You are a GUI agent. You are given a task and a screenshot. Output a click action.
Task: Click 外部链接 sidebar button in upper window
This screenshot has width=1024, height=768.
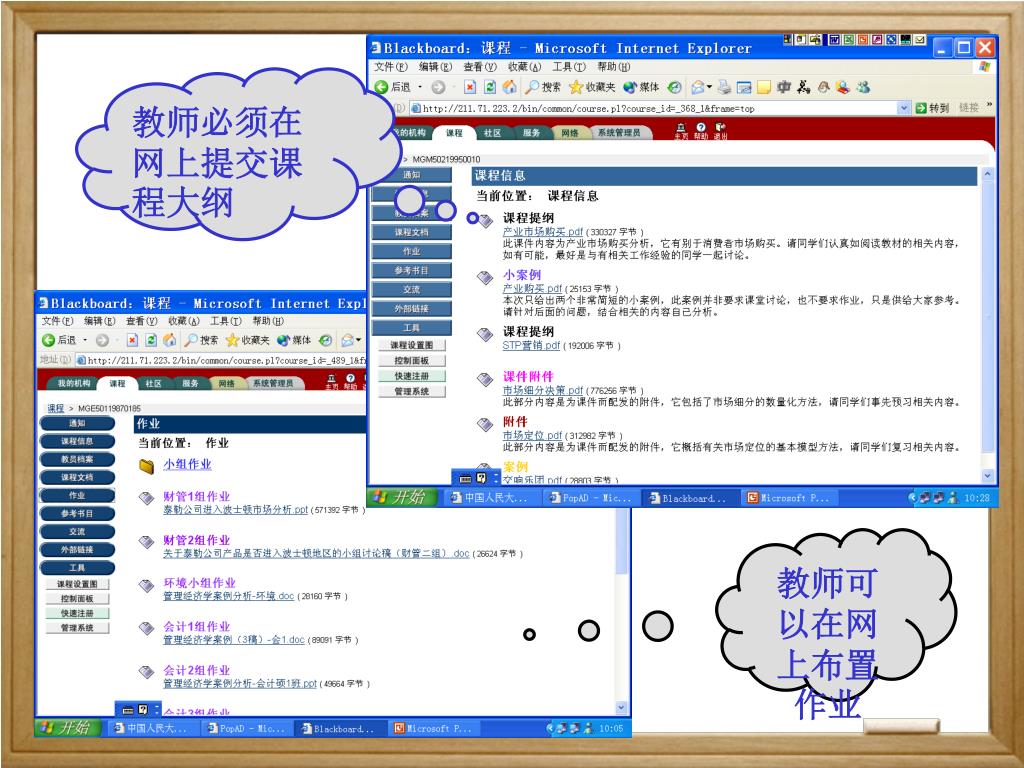pos(411,309)
